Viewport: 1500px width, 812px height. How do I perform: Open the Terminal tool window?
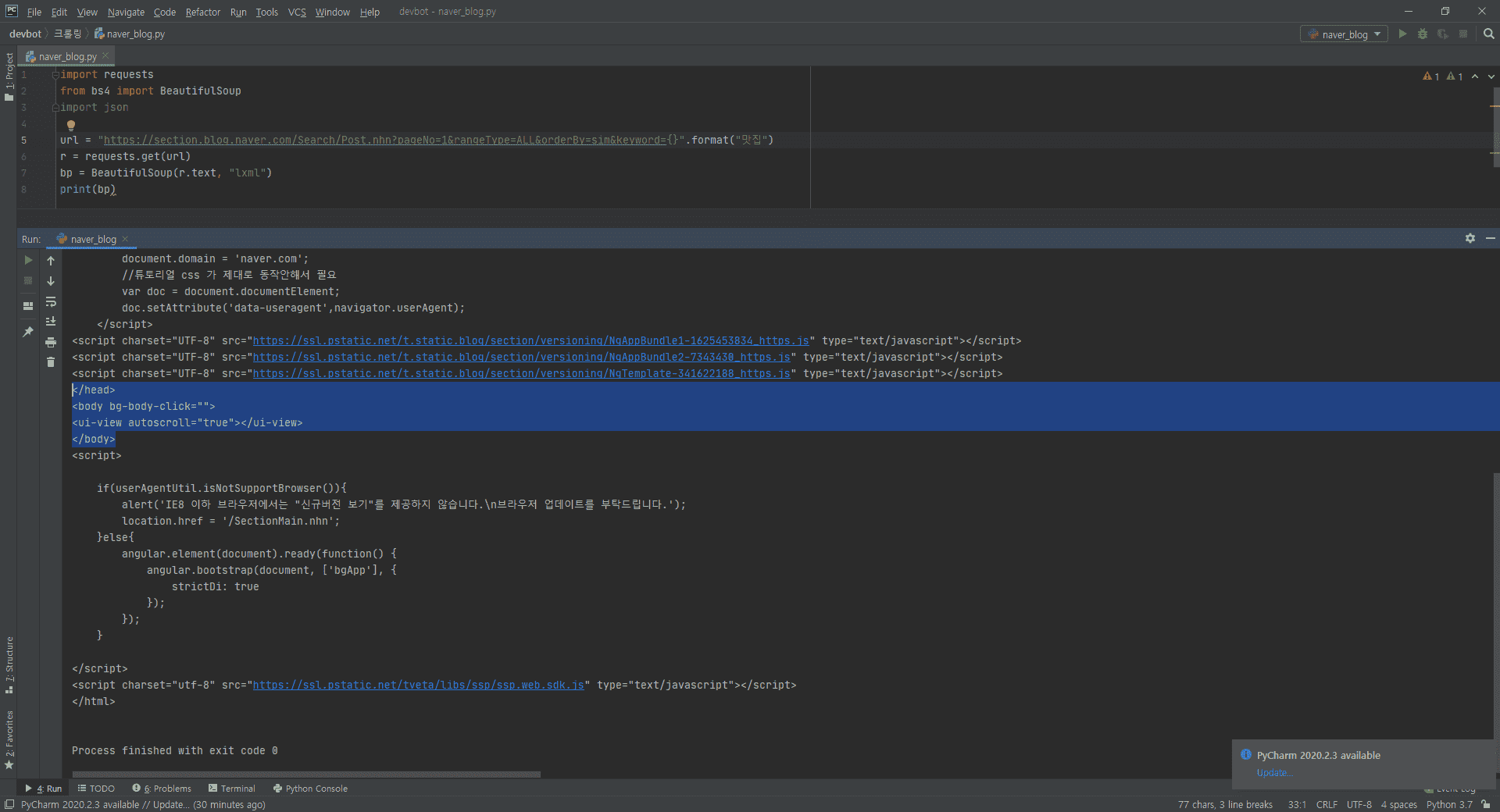coord(232,789)
